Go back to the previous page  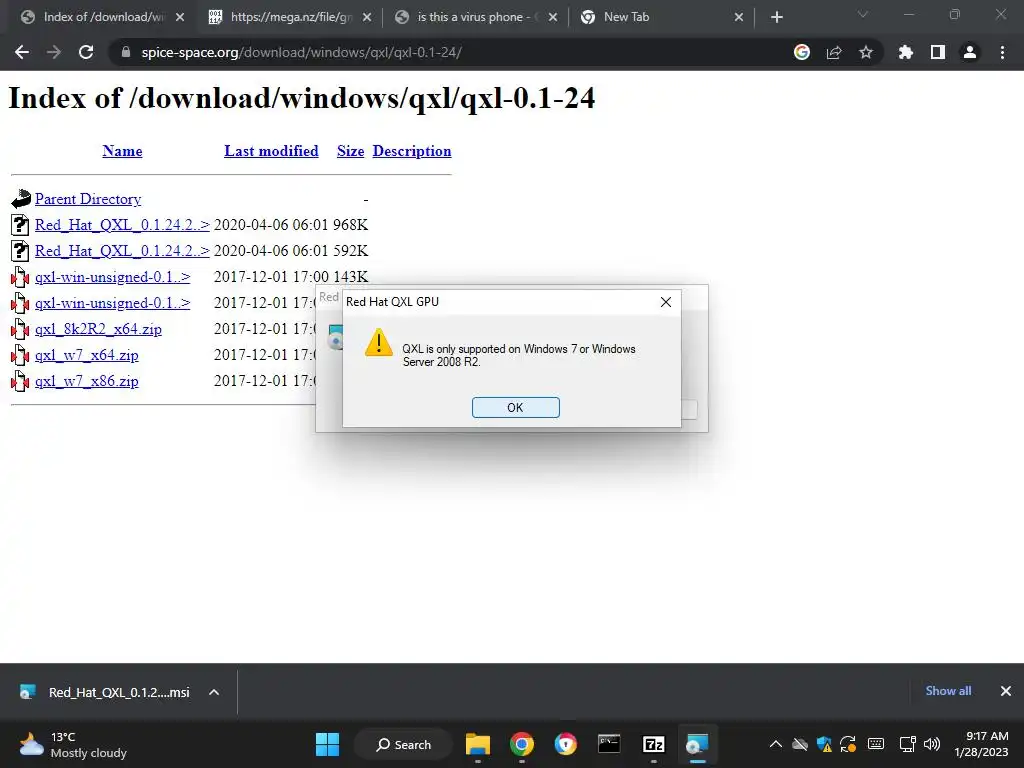[22, 52]
